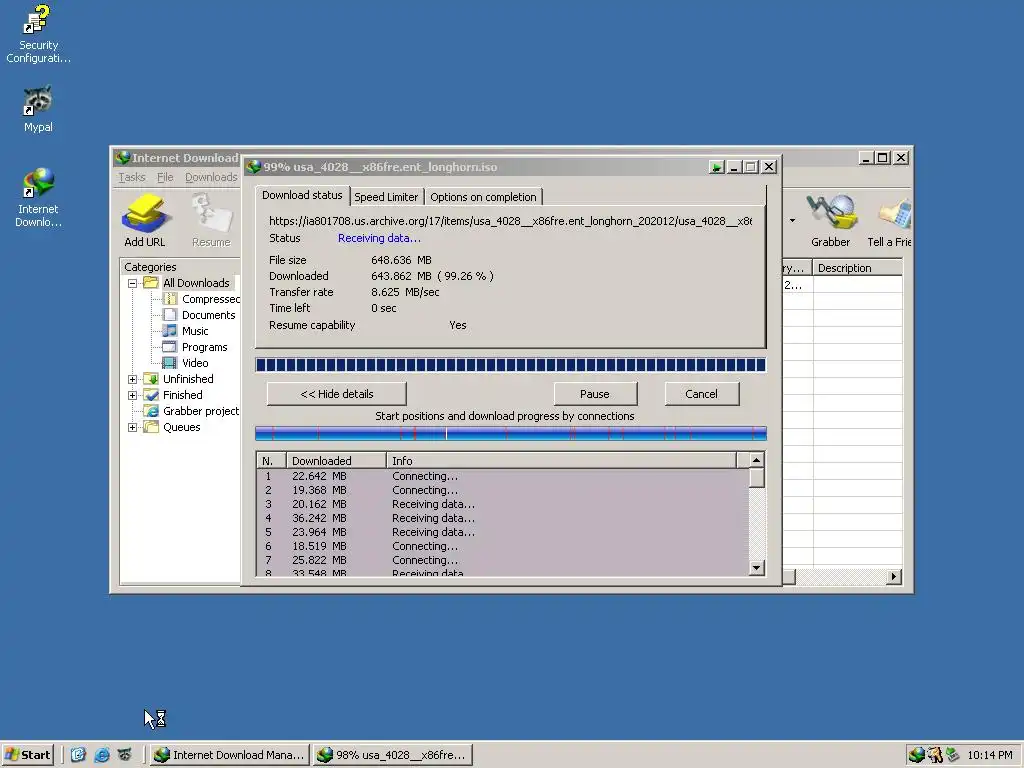Click the connections list scroll down arrow
The width and height of the screenshot is (1024, 768).
tap(756, 568)
